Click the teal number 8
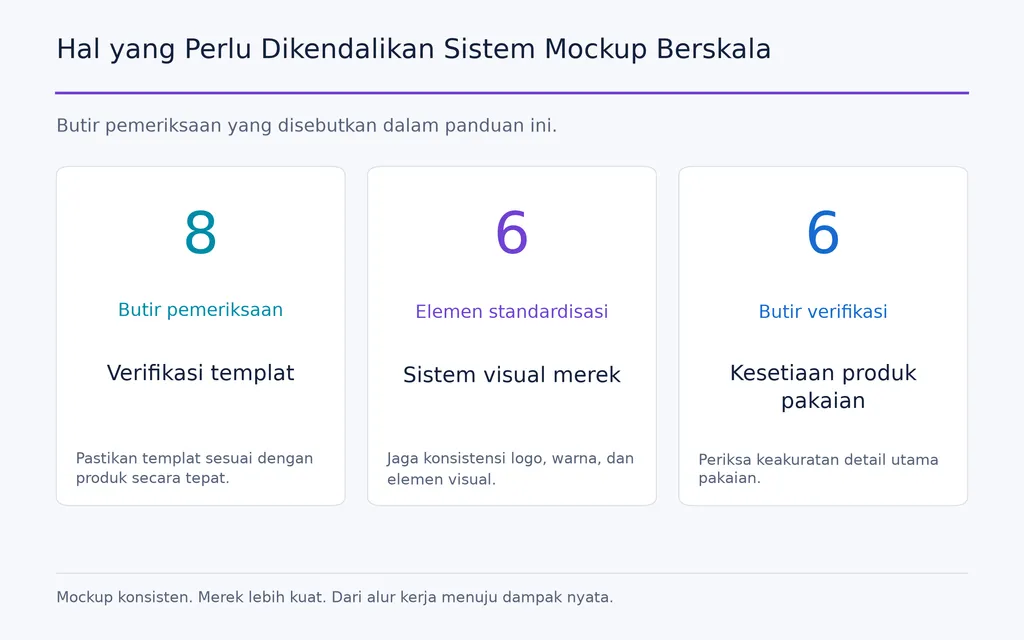This screenshot has height=640, width=1024. tap(200, 233)
